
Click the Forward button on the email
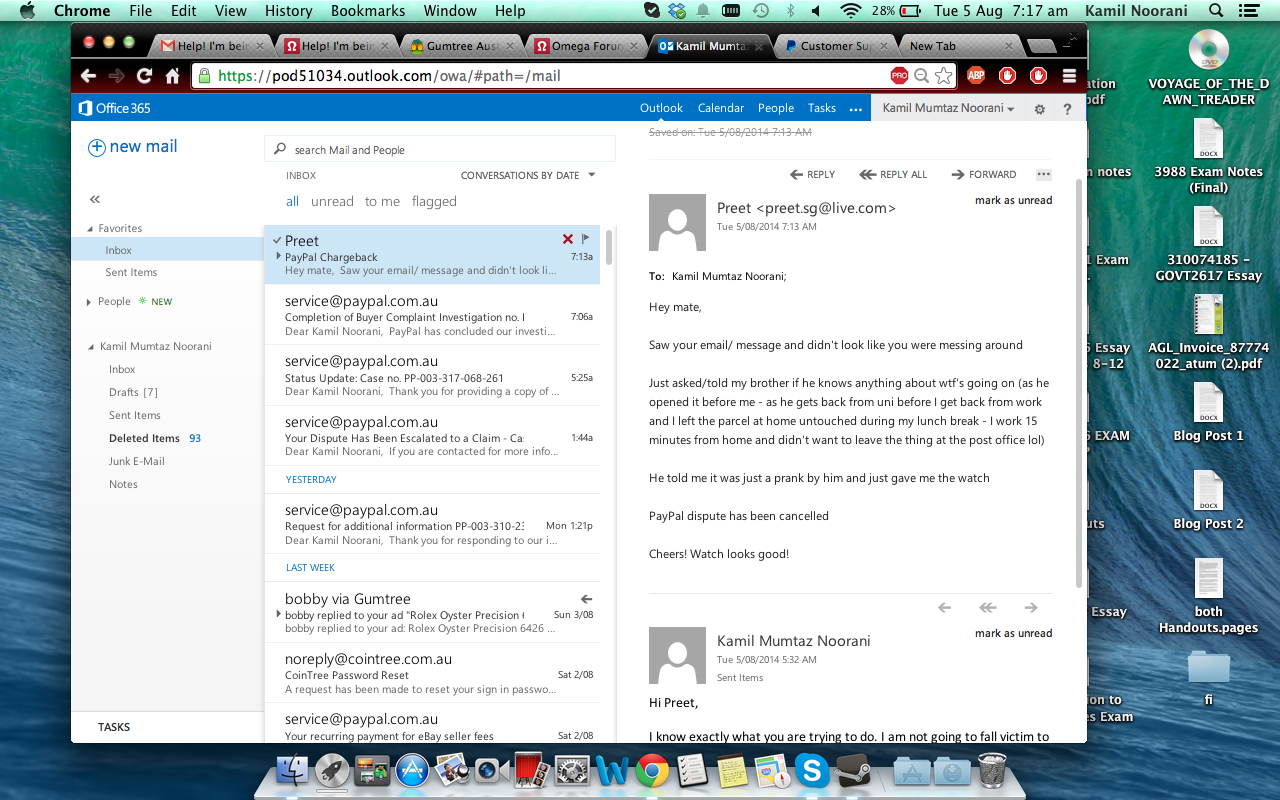click(x=983, y=175)
